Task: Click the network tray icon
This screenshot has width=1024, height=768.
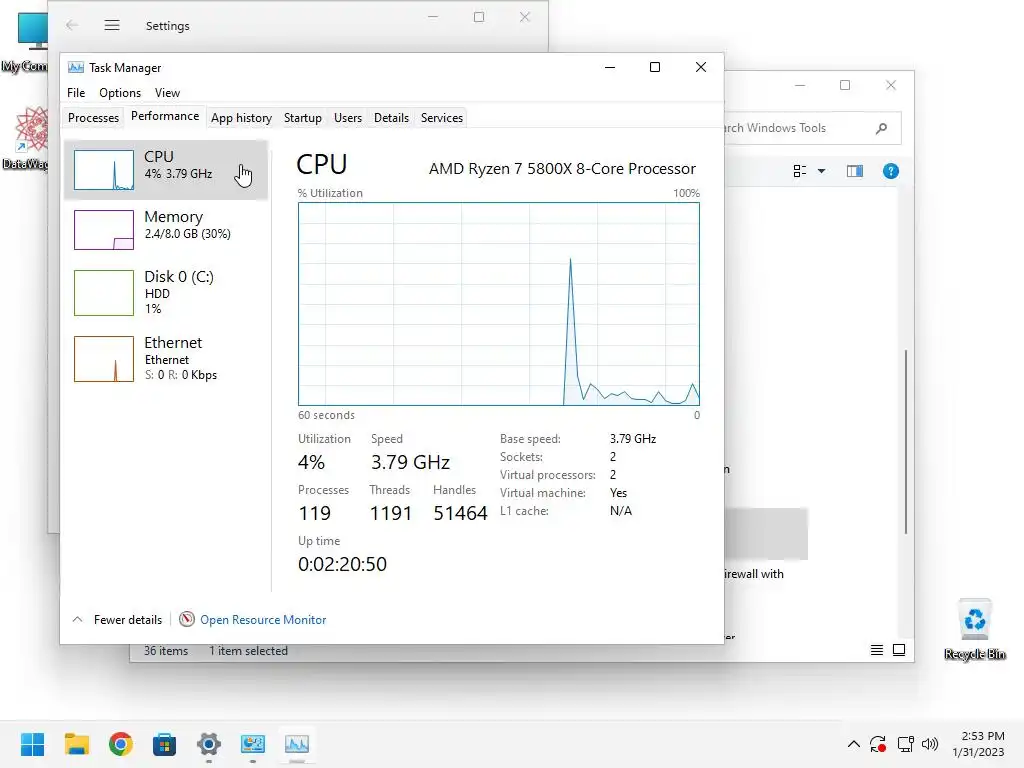Action: click(x=905, y=744)
